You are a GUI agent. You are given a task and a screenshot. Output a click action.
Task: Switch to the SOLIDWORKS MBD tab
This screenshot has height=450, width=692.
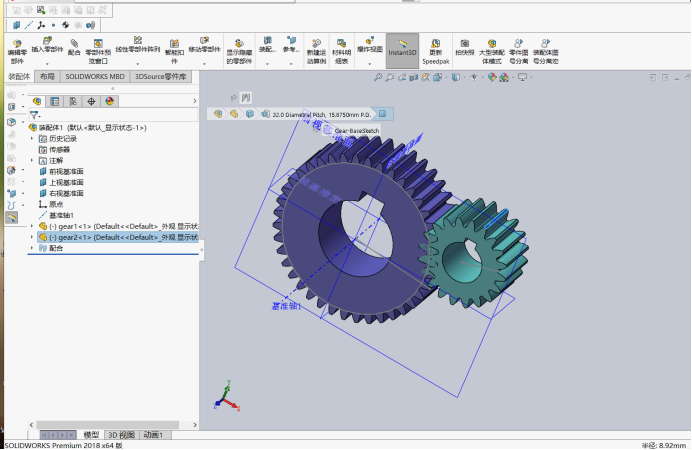[x=95, y=76]
